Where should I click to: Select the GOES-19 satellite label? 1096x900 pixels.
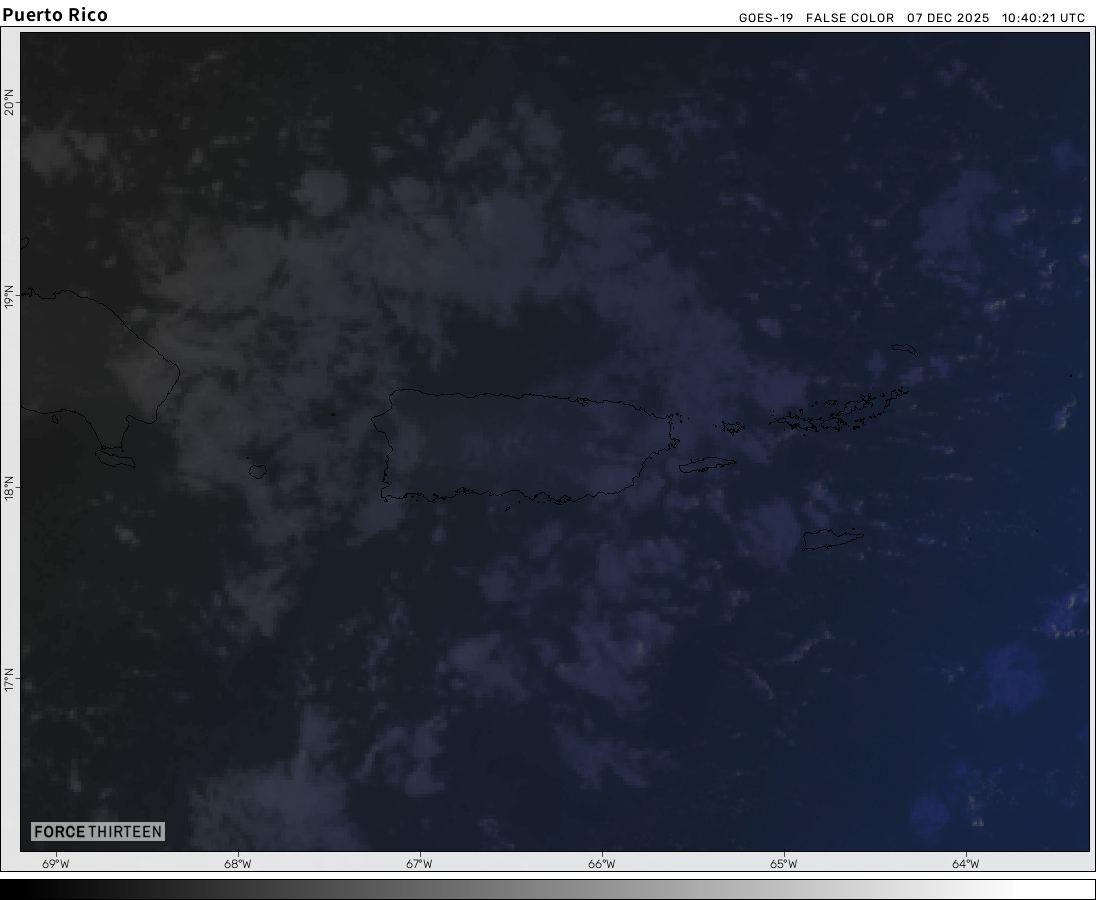(x=765, y=18)
